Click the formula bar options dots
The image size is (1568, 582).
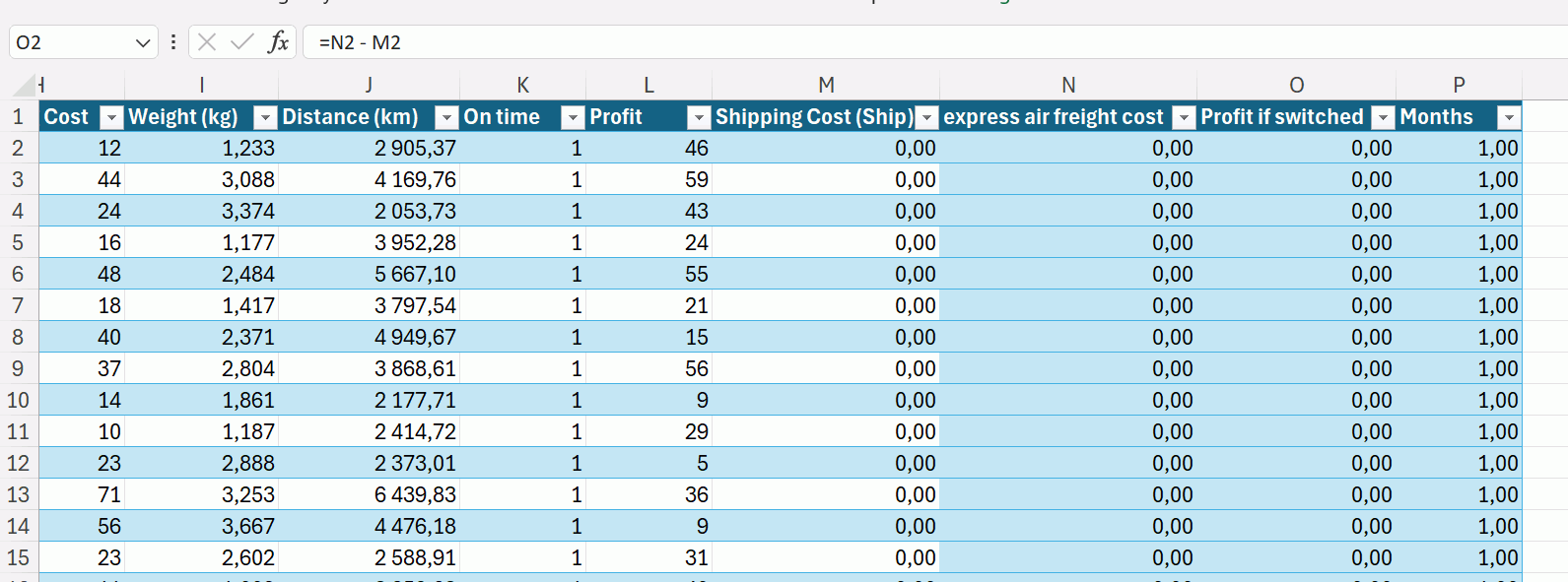[173, 42]
